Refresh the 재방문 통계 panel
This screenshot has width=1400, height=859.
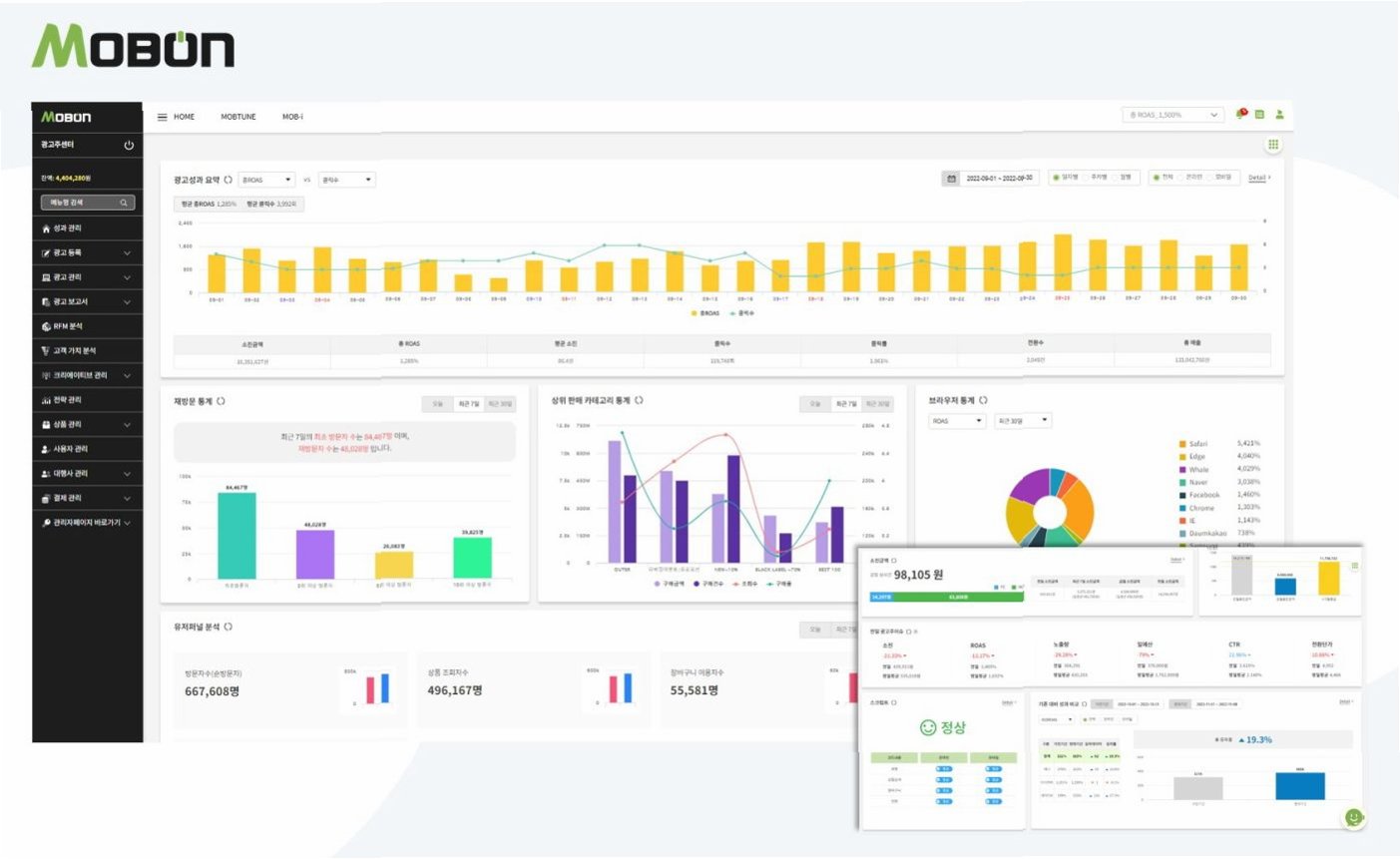coord(221,401)
